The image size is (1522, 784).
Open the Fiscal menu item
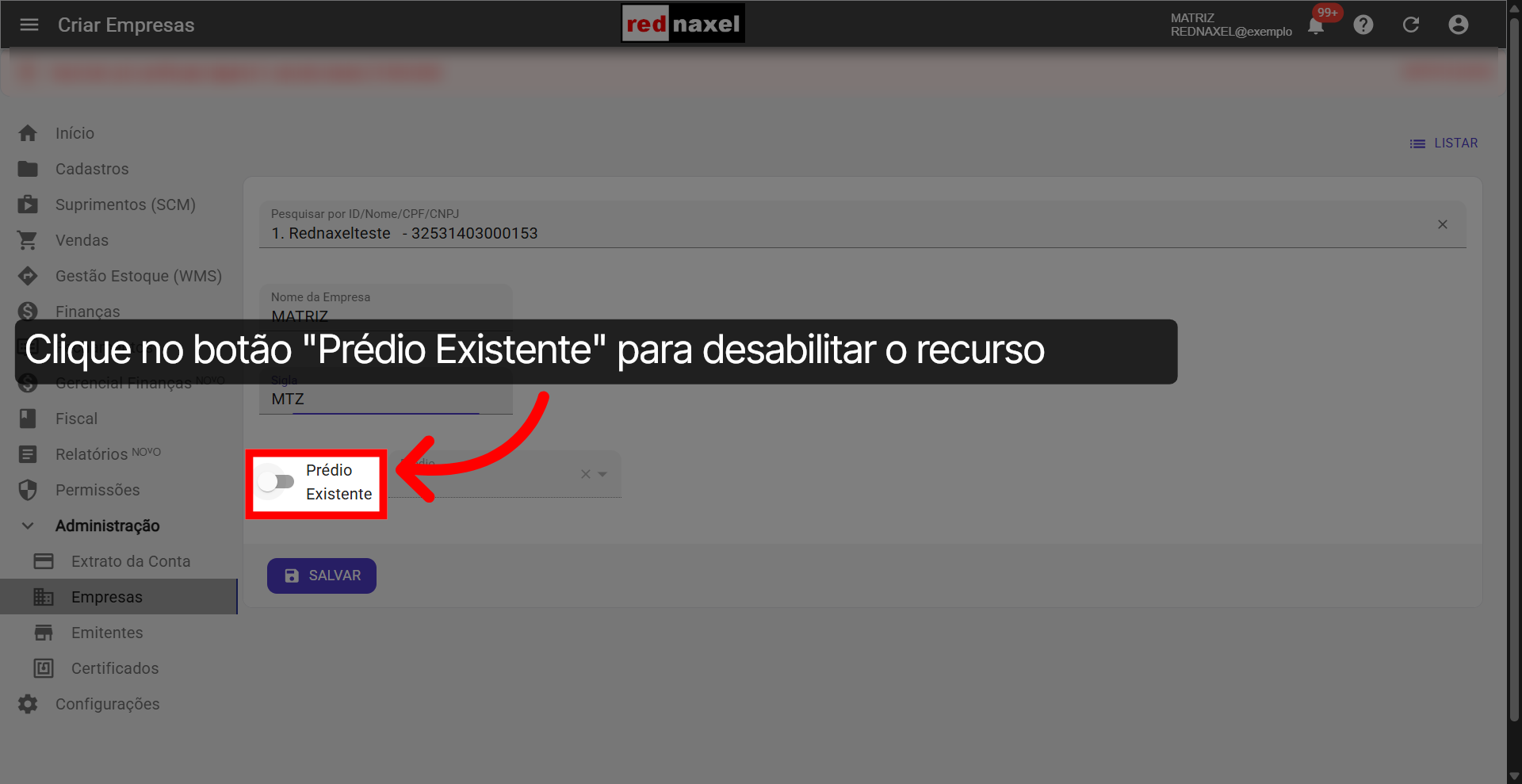click(x=76, y=419)
